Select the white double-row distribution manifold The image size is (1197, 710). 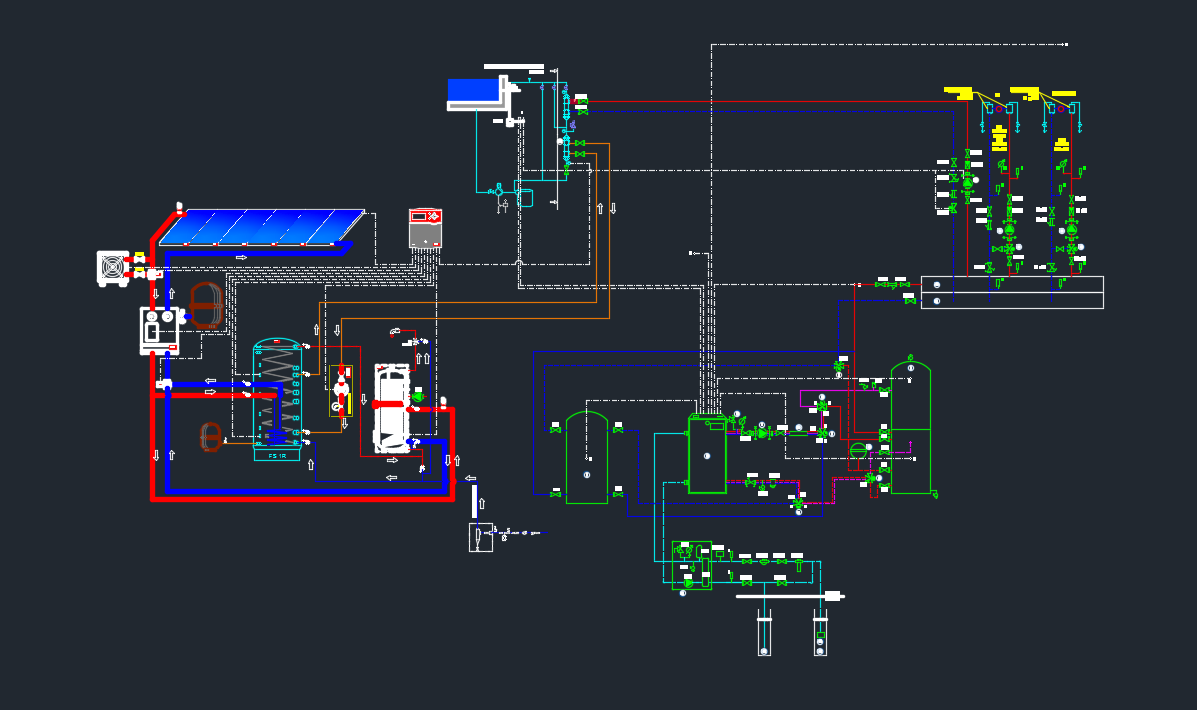click(1011, 292)
